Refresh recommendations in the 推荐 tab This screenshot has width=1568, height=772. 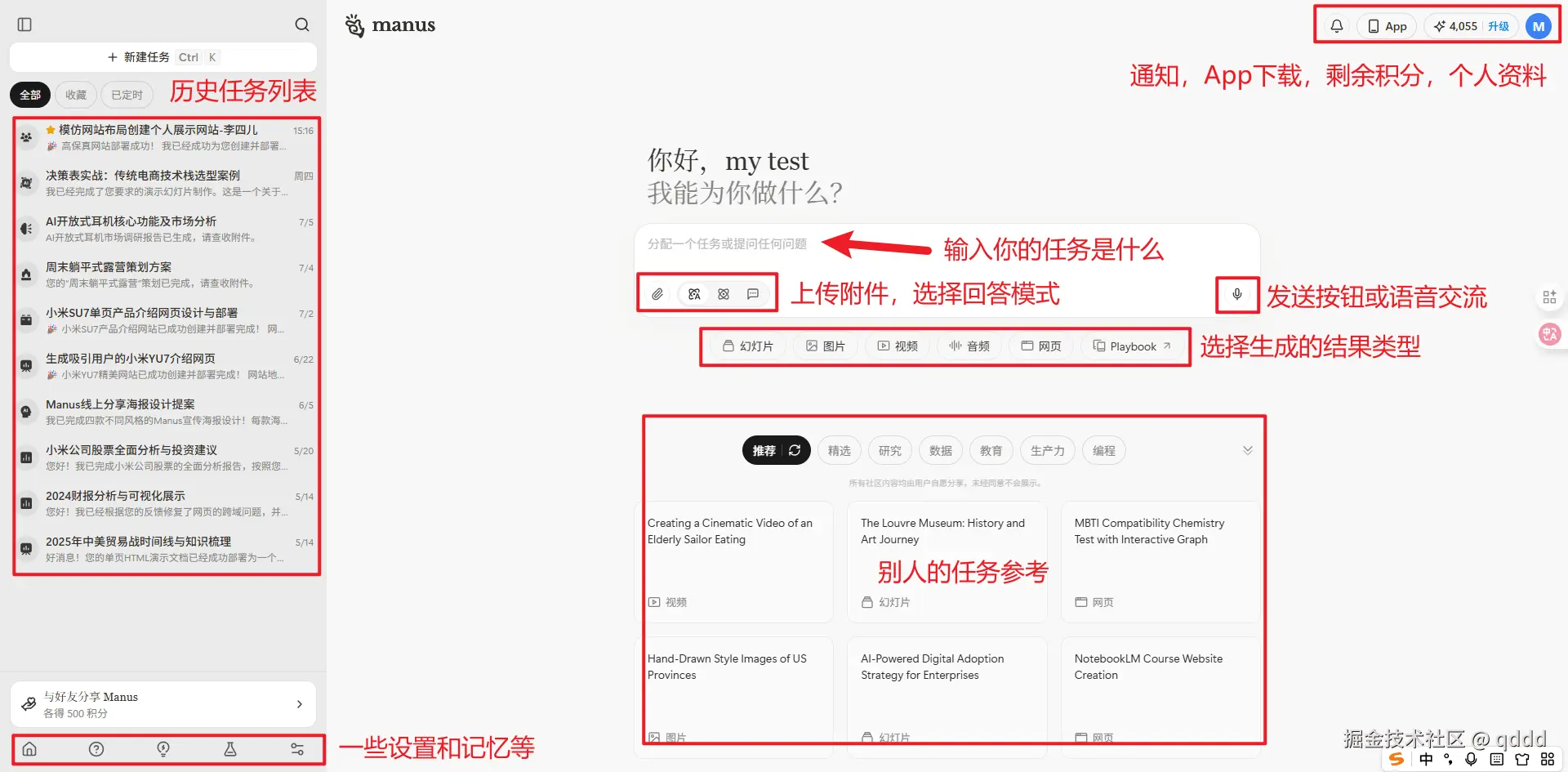click(x=795, y=450)
